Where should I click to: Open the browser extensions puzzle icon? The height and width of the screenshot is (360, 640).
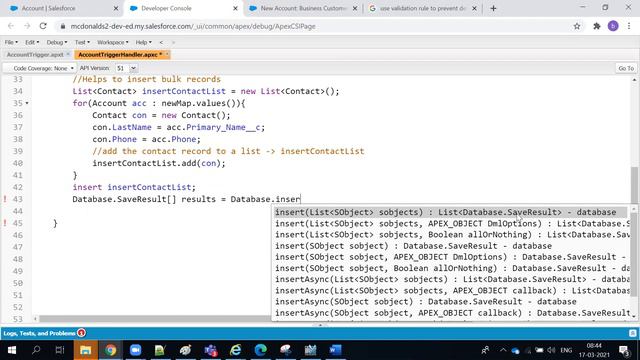point(597,26)
